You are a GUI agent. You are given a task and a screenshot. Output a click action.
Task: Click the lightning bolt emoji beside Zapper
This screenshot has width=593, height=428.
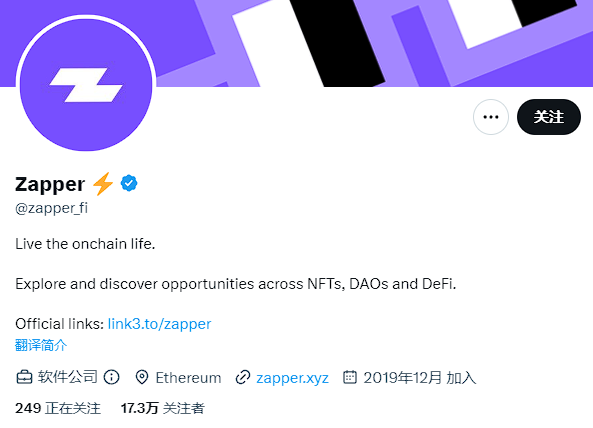103,184
